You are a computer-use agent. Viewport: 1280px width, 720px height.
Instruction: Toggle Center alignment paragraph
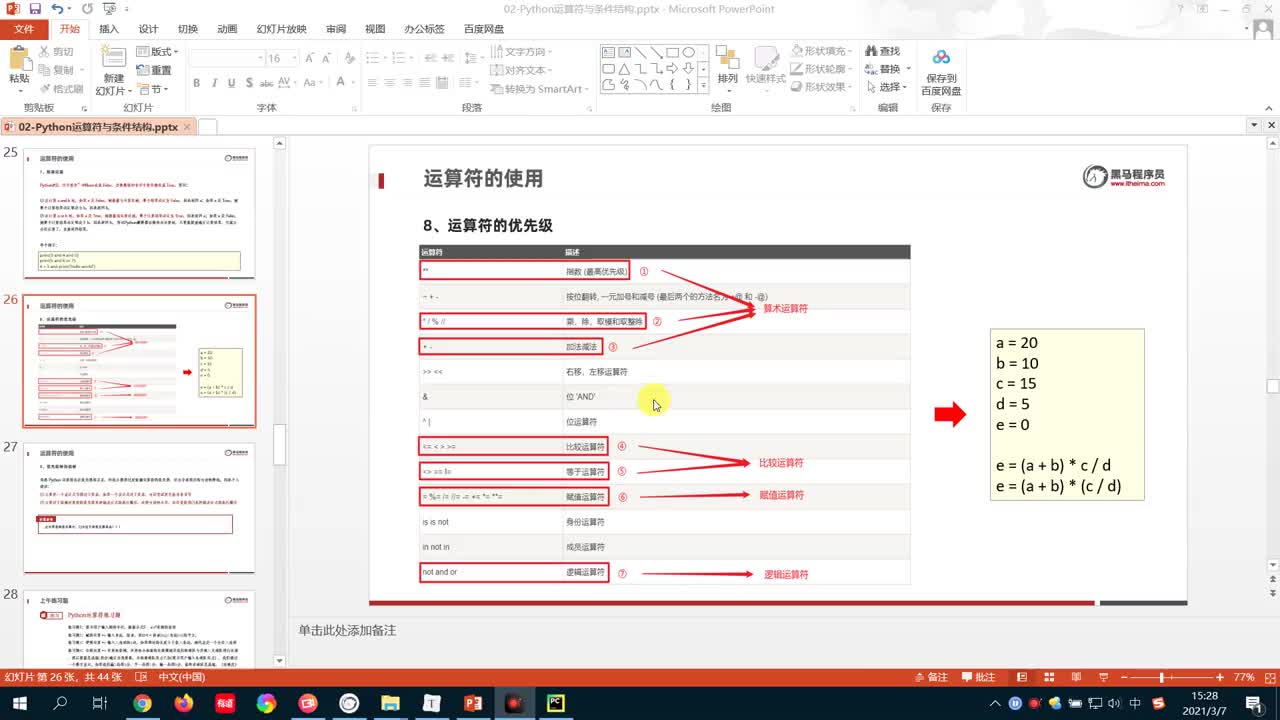pyautogui.click(x=388, y=83)
